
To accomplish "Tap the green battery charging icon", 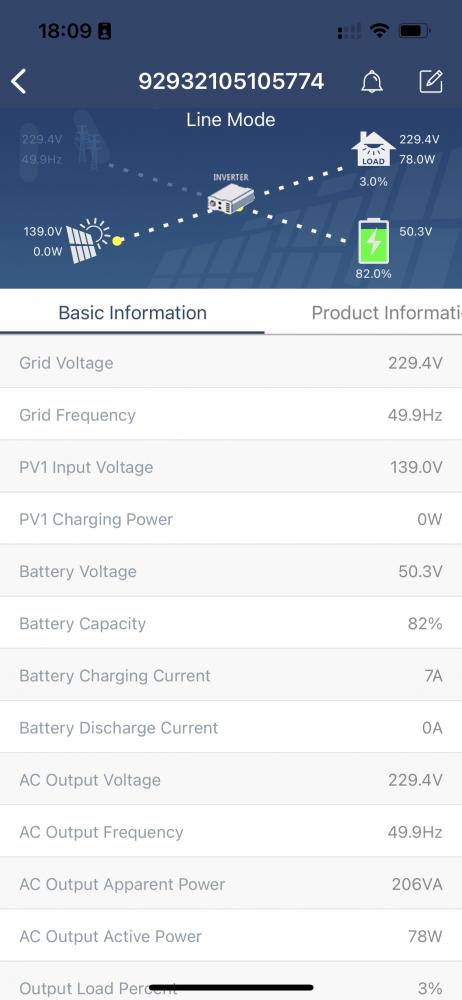I will pos(373,241).
